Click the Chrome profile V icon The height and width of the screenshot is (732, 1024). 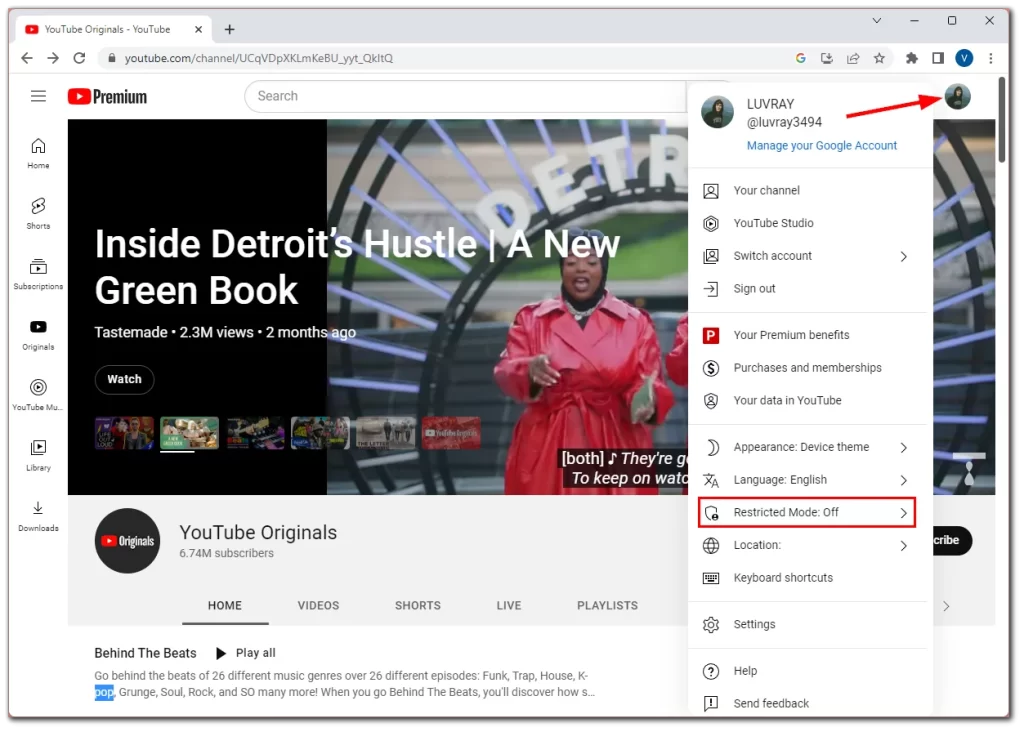(964, 58)
